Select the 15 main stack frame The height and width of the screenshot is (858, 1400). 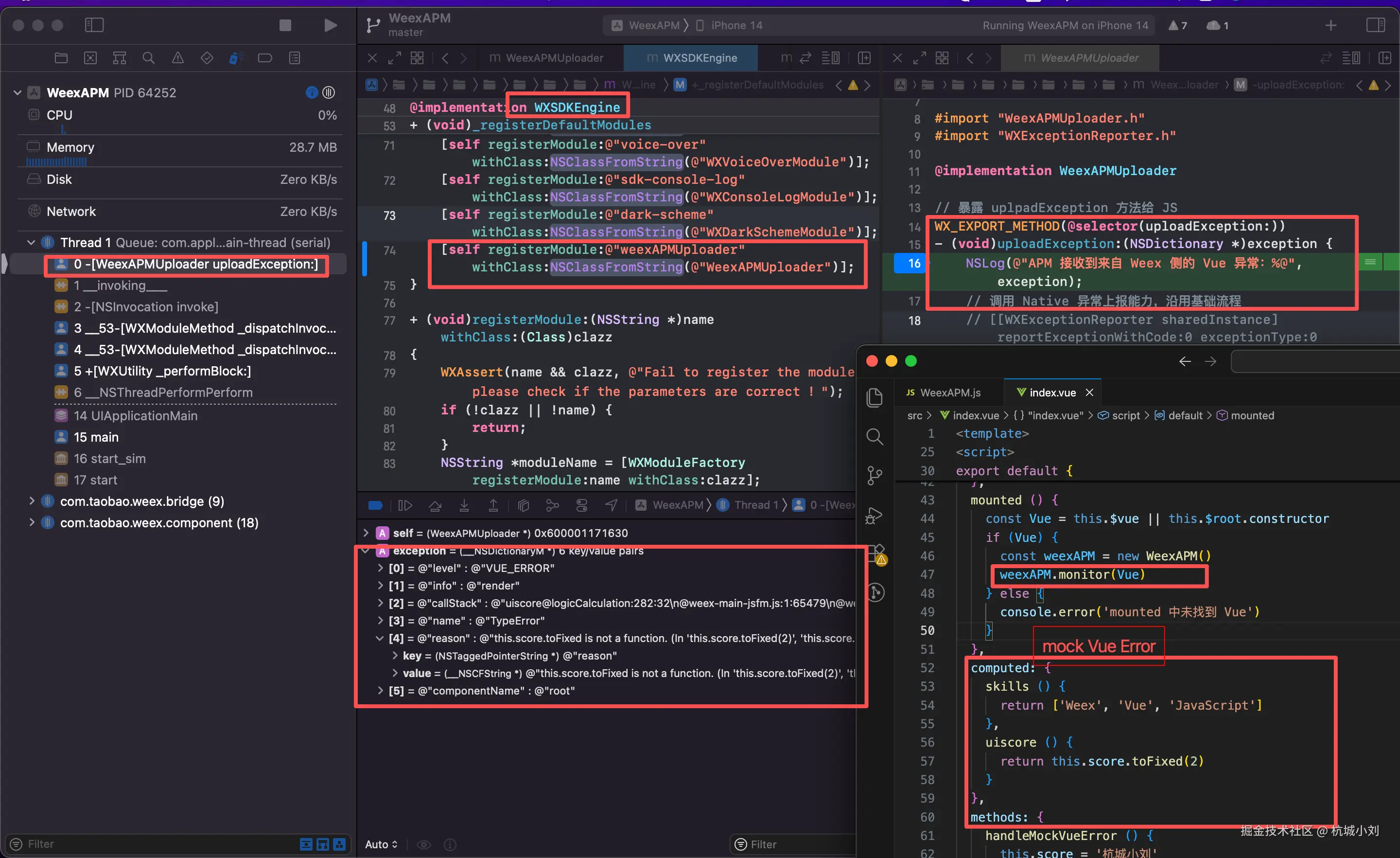[x=96, y=437]
